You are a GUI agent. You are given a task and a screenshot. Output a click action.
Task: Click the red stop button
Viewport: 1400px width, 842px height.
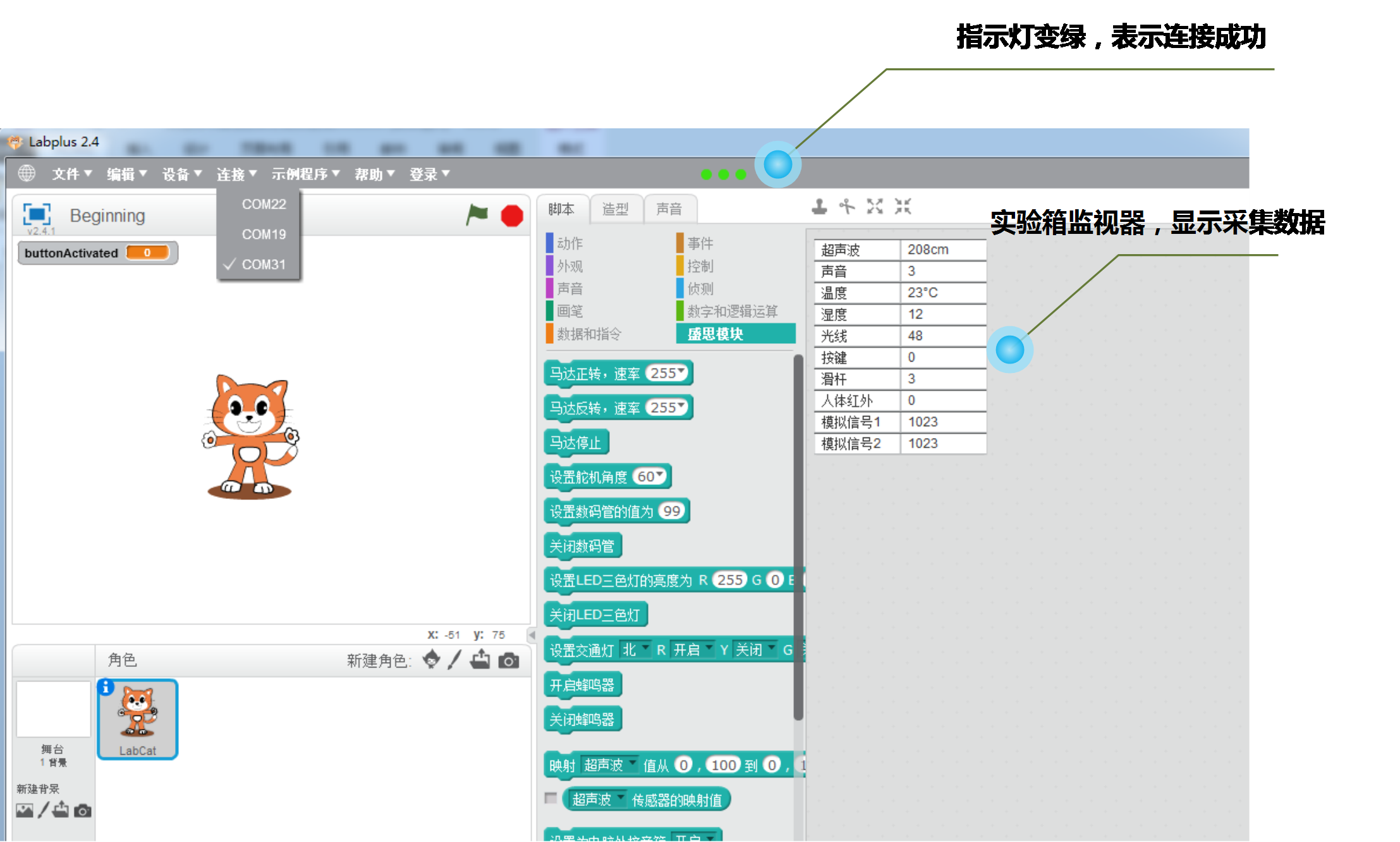point(512,216)
